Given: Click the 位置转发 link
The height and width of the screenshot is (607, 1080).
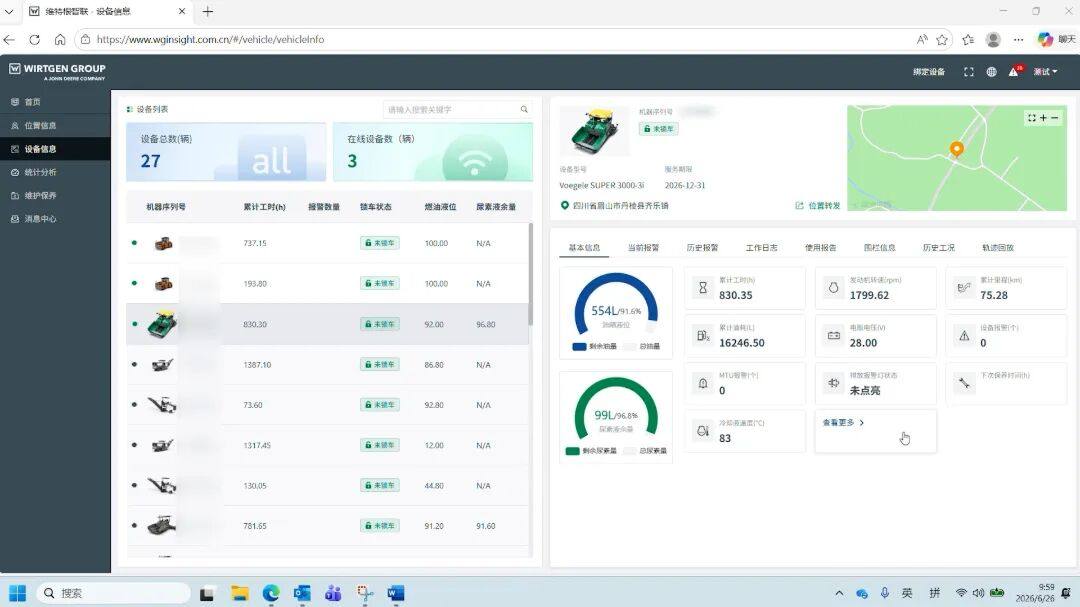Looking at the screenshot, I should (x=818, y=205).
